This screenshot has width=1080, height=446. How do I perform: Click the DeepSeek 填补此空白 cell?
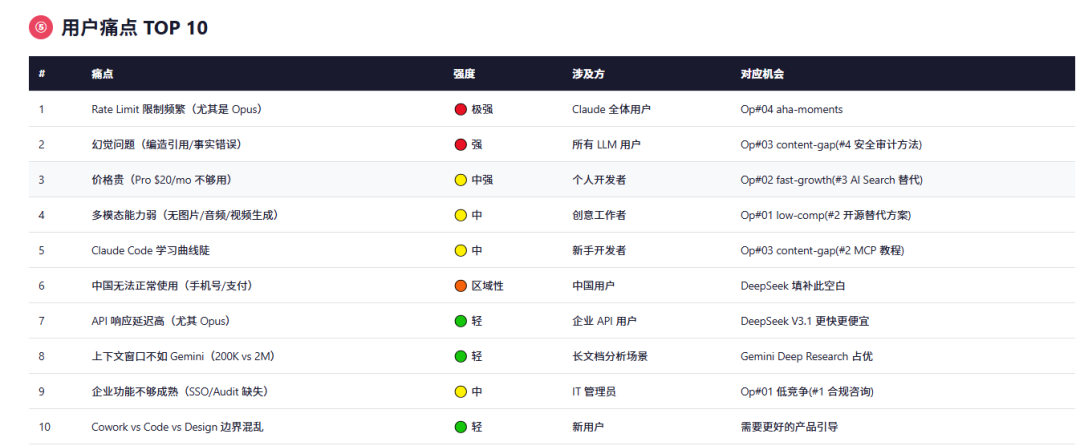792,286
